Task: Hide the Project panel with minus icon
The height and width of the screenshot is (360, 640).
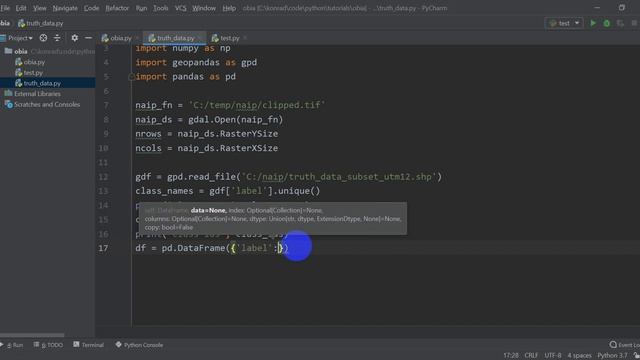Action: click(88, 38)
